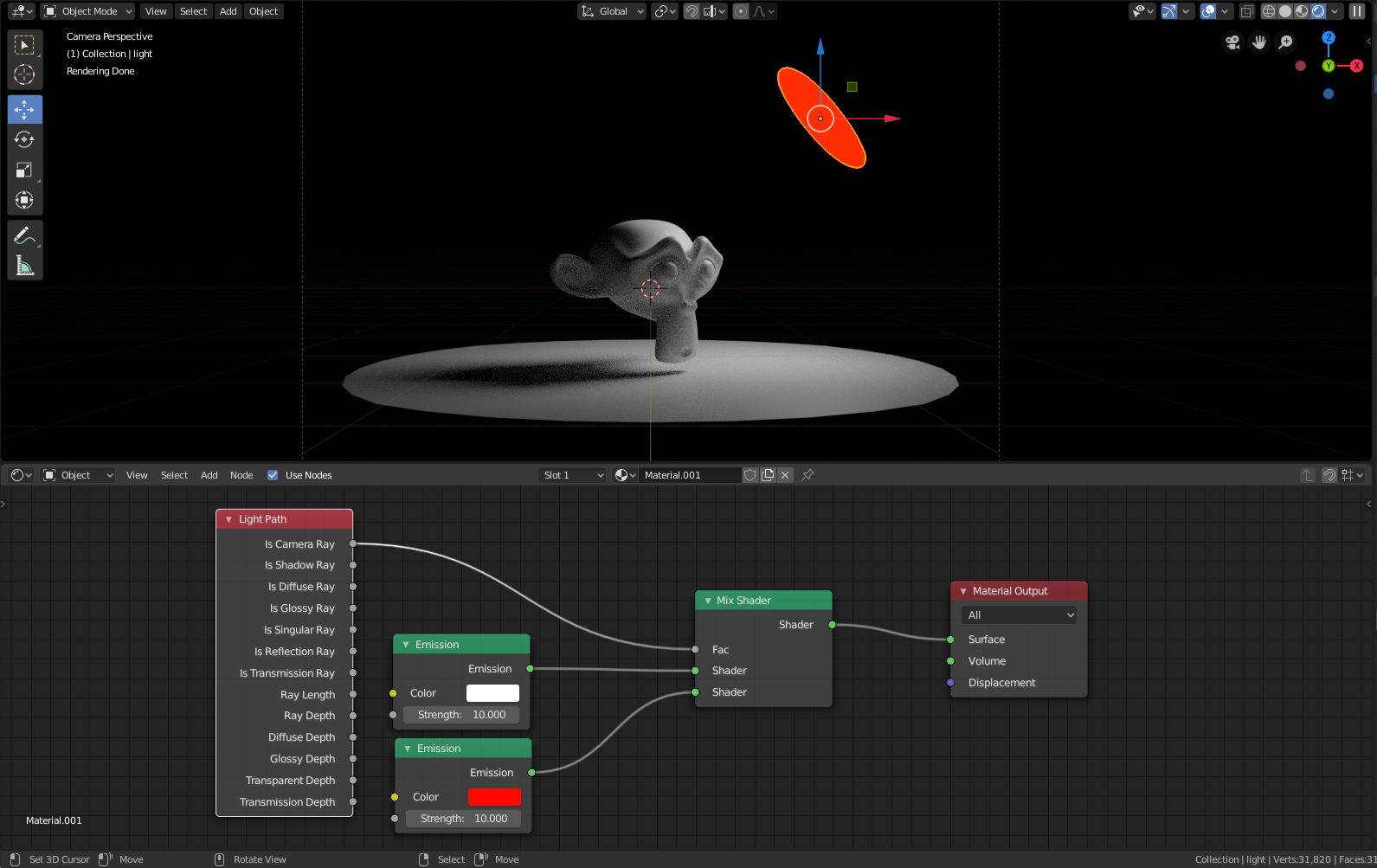The width and height of the screenshot is (1377, 868).
Task: Activate the 3D Cursor tool
Action: click(24, 75)
